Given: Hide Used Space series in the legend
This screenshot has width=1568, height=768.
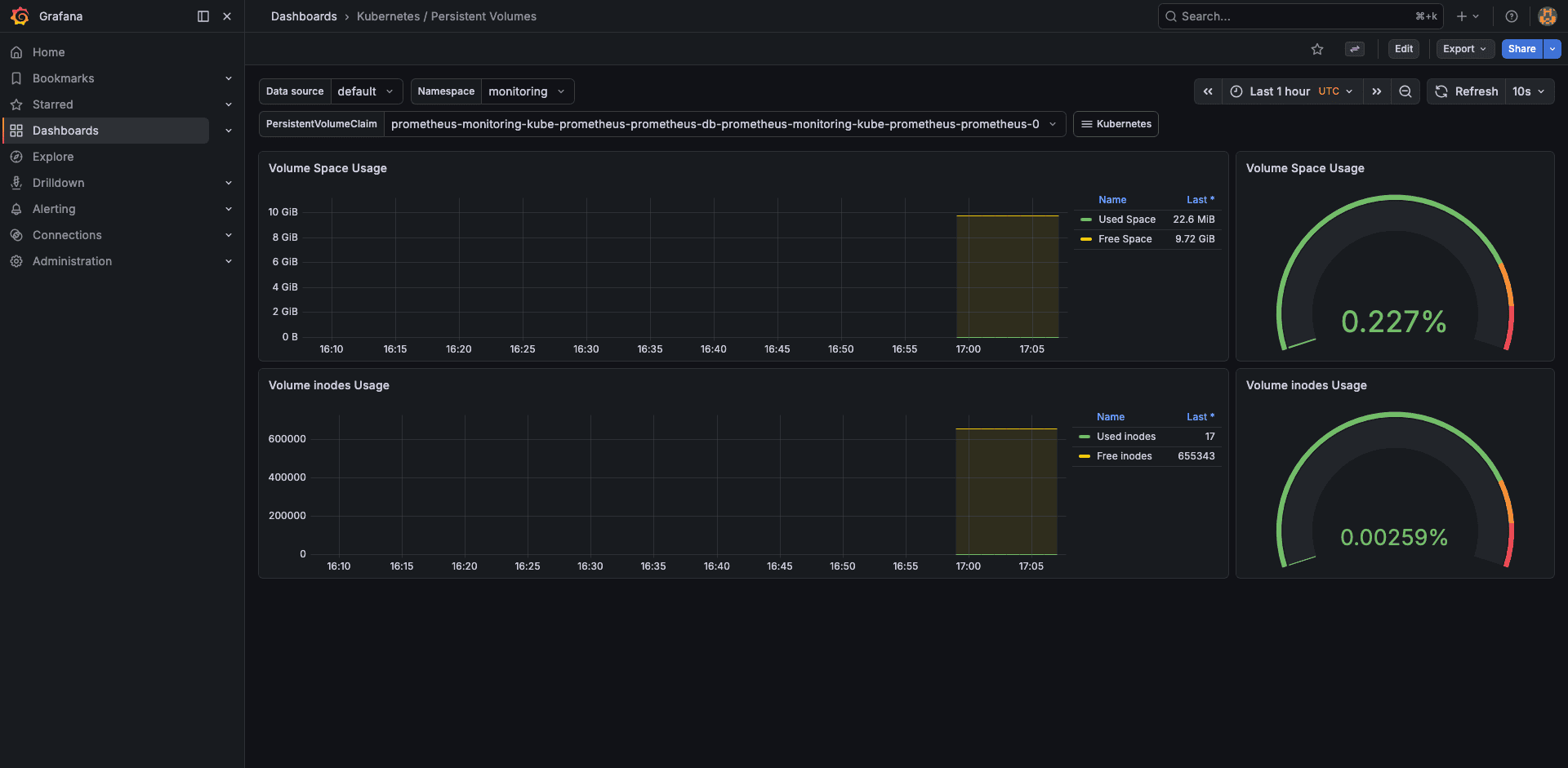Looking at the screenshot, I should 1126,219.
